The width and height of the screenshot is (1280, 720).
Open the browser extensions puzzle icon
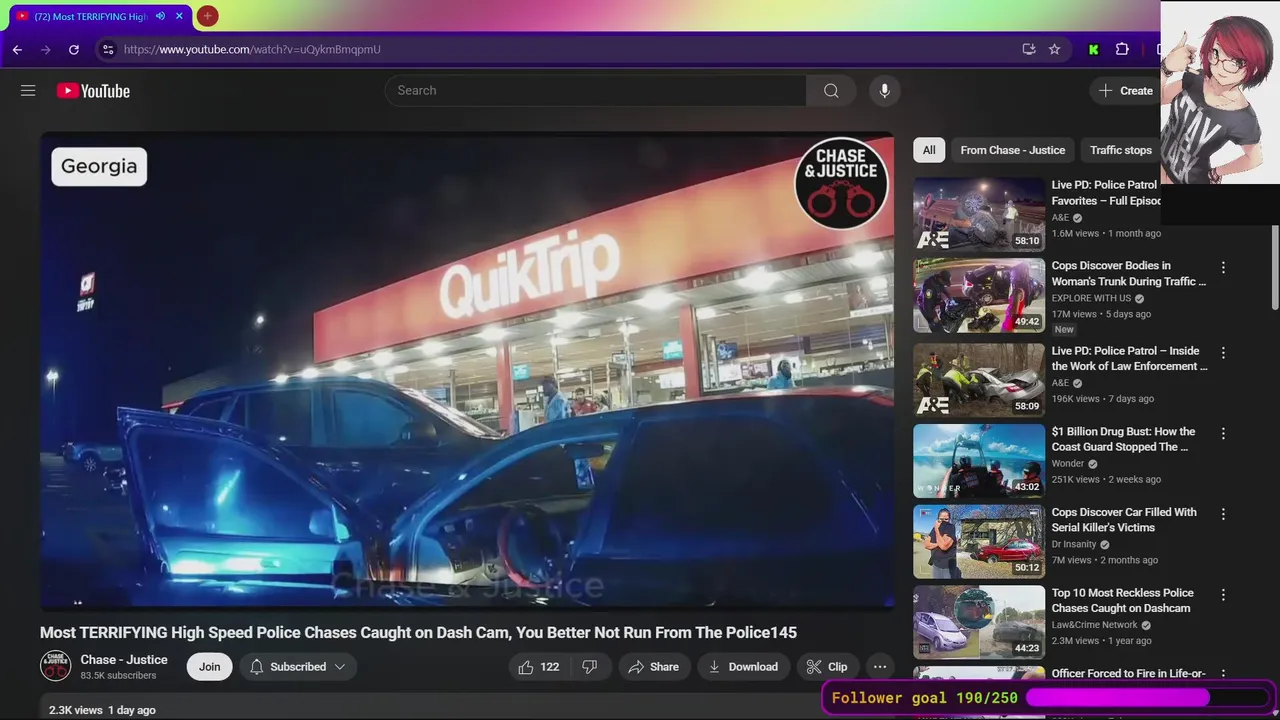1122,49
